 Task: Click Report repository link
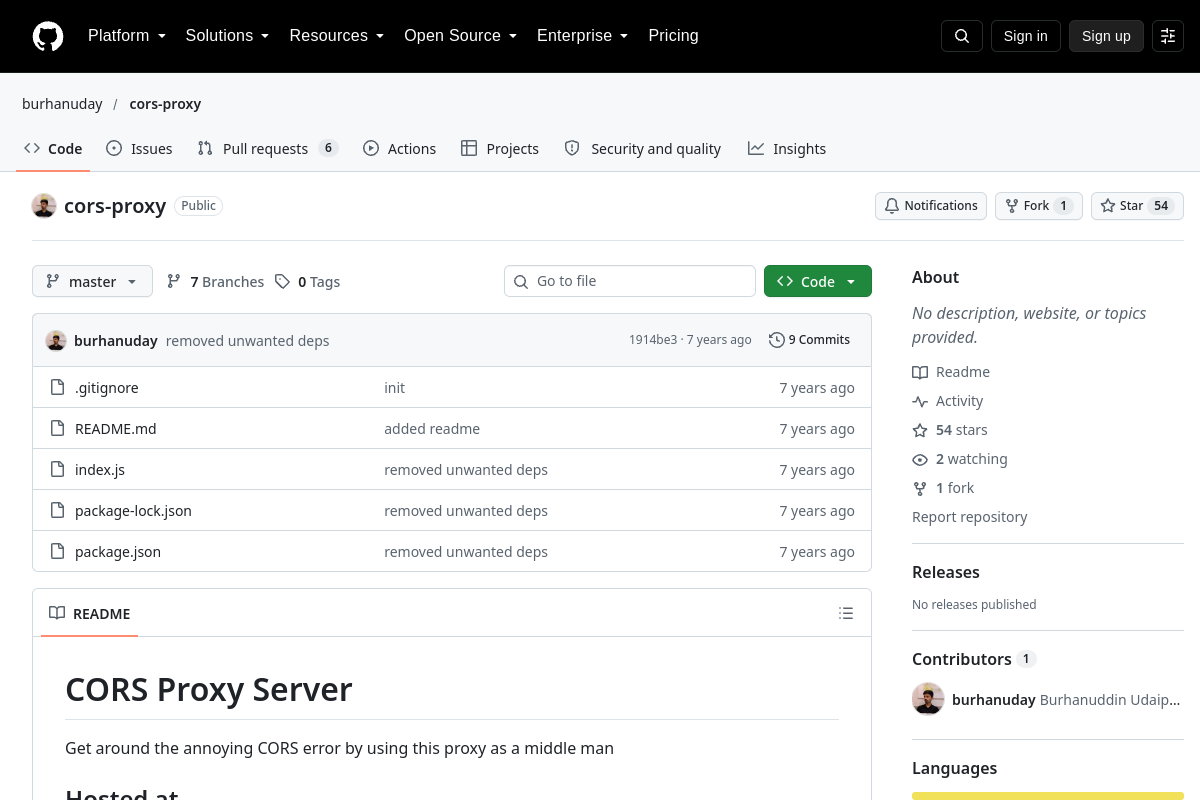pyautogui.click(x=970, y=517)
